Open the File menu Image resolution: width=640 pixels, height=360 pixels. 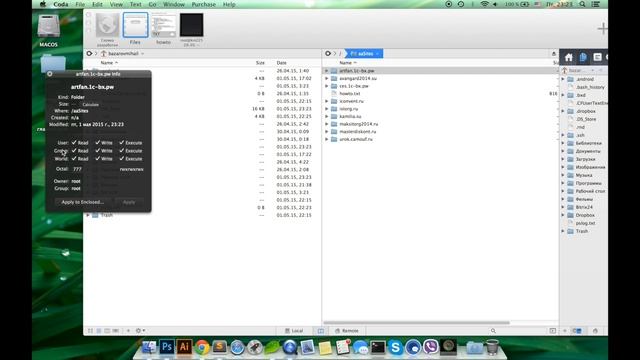80,4
